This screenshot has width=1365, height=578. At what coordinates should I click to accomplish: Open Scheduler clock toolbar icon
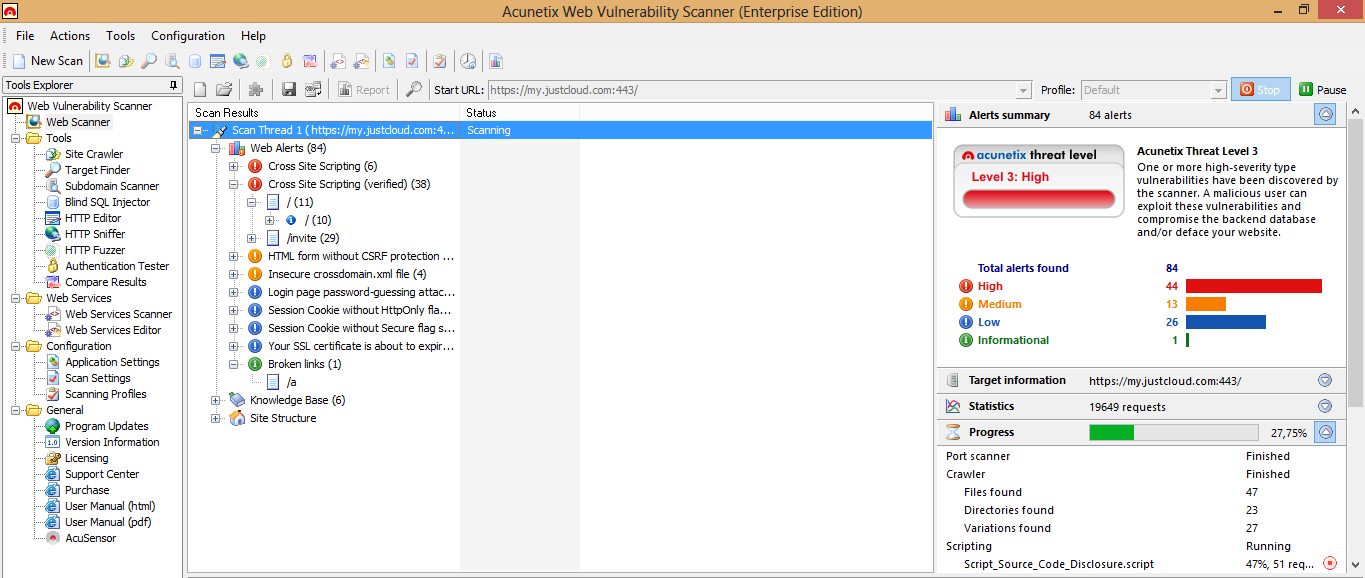tap(468, 61)
